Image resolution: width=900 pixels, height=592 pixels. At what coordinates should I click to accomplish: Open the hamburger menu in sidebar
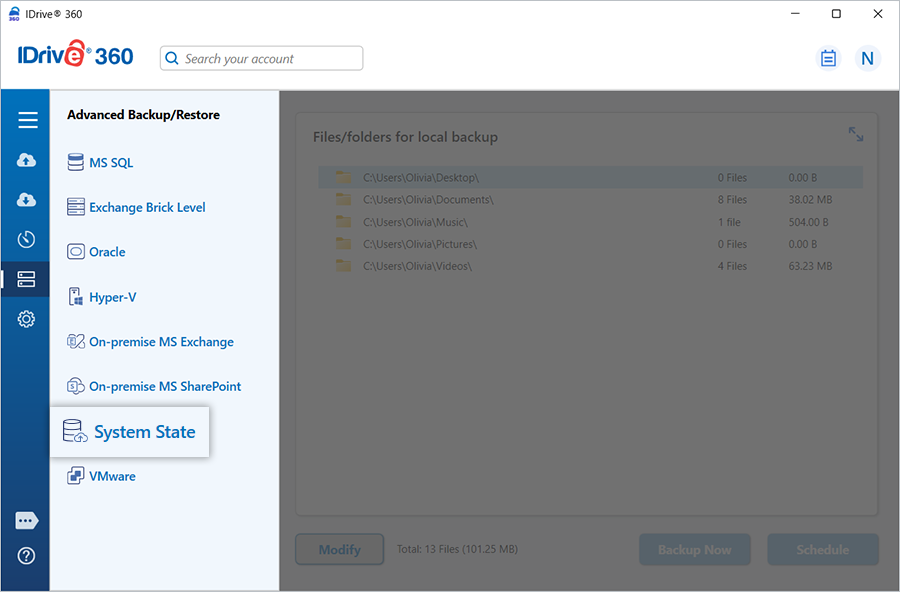tap(27, 120)
